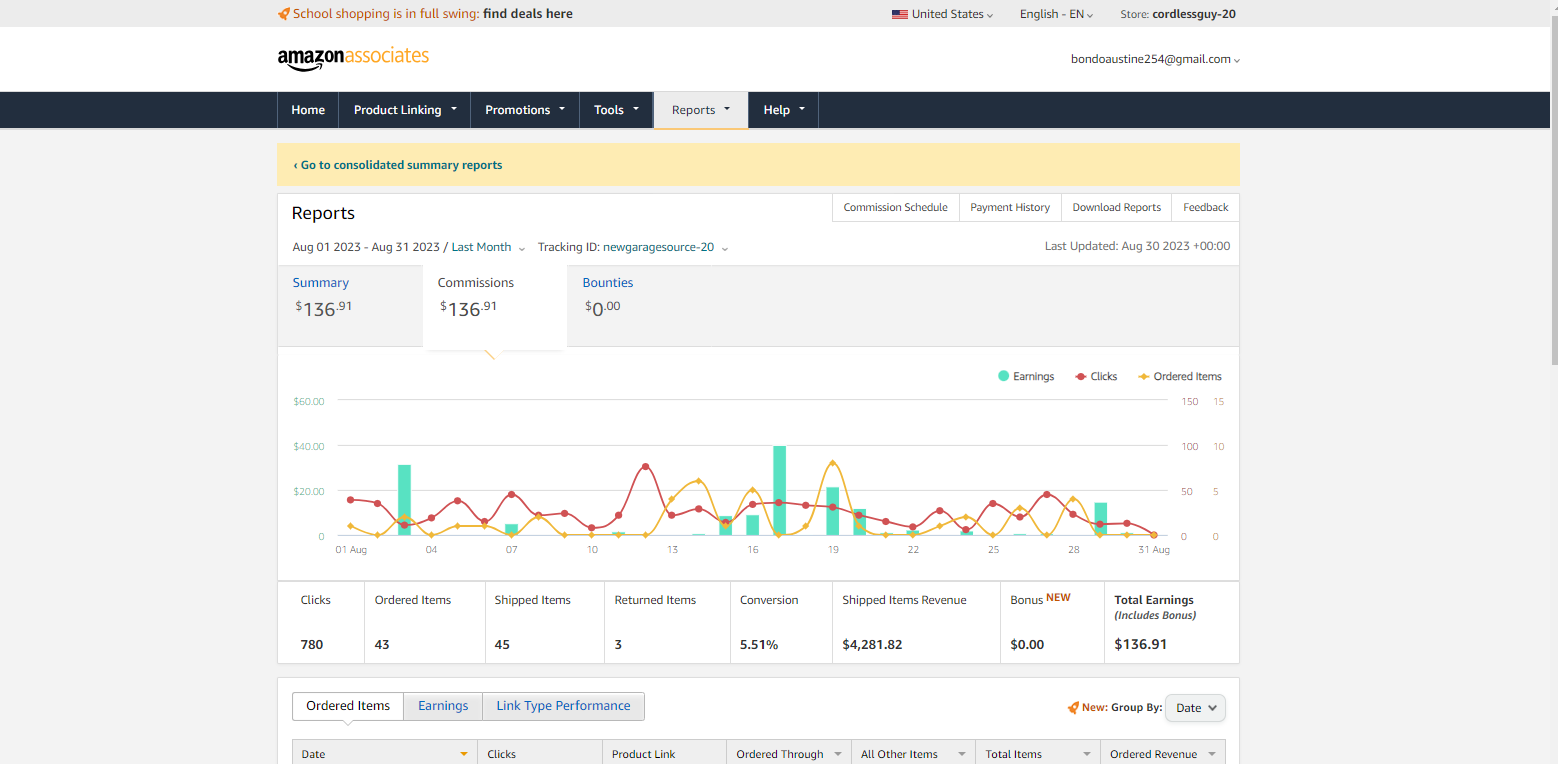The image size is (1558, 764).
Task: Click the rocket icon next to New: Group By
Action: [1074, 707]
